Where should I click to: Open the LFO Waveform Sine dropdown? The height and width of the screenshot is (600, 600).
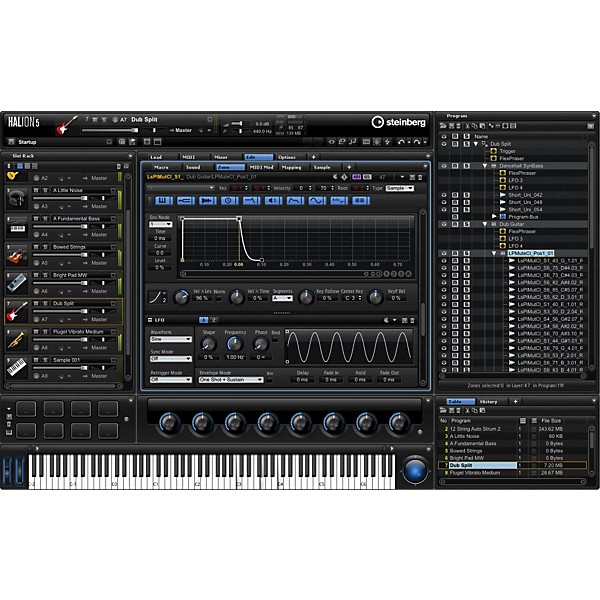171,339
